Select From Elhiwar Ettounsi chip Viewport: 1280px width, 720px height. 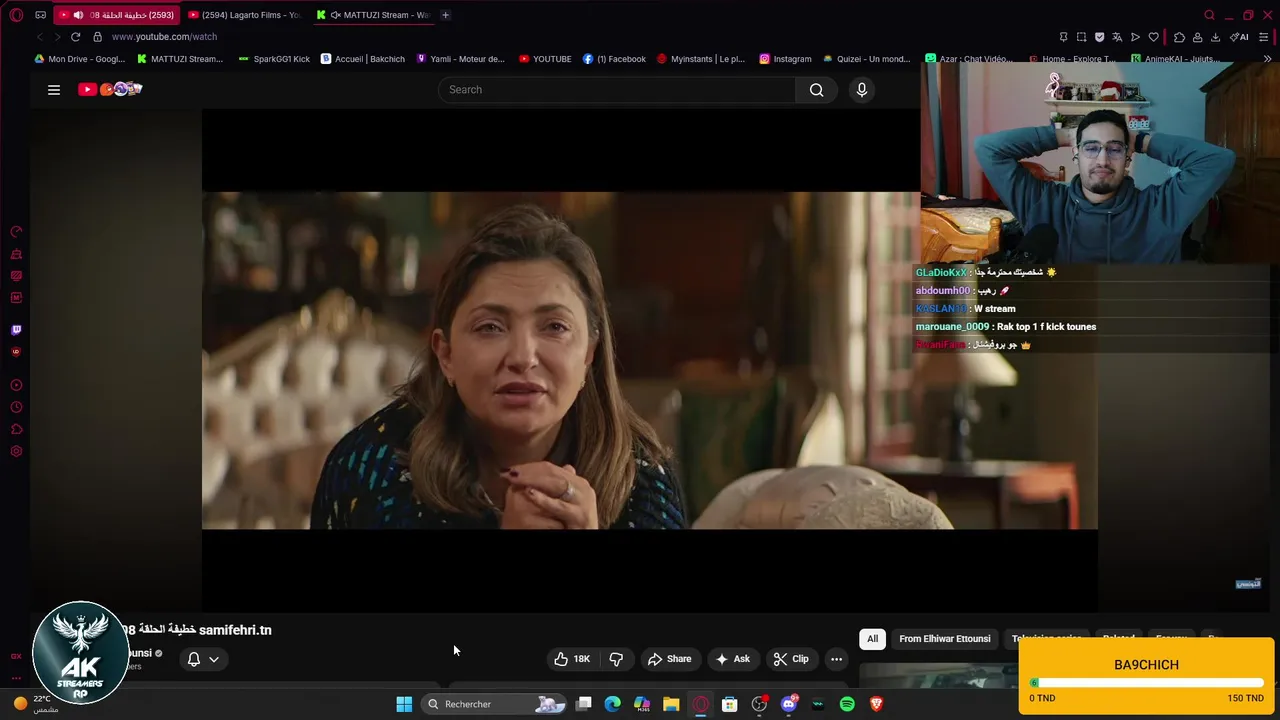click(944, 639)
